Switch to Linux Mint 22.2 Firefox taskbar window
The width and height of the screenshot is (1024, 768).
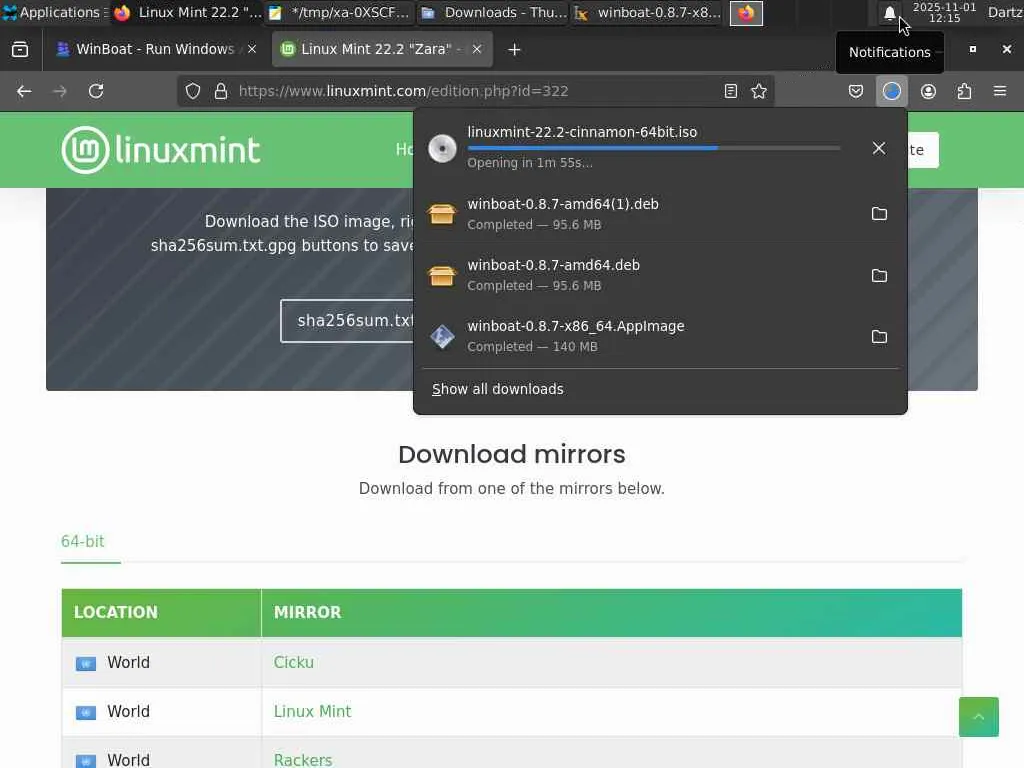point(188,12)
